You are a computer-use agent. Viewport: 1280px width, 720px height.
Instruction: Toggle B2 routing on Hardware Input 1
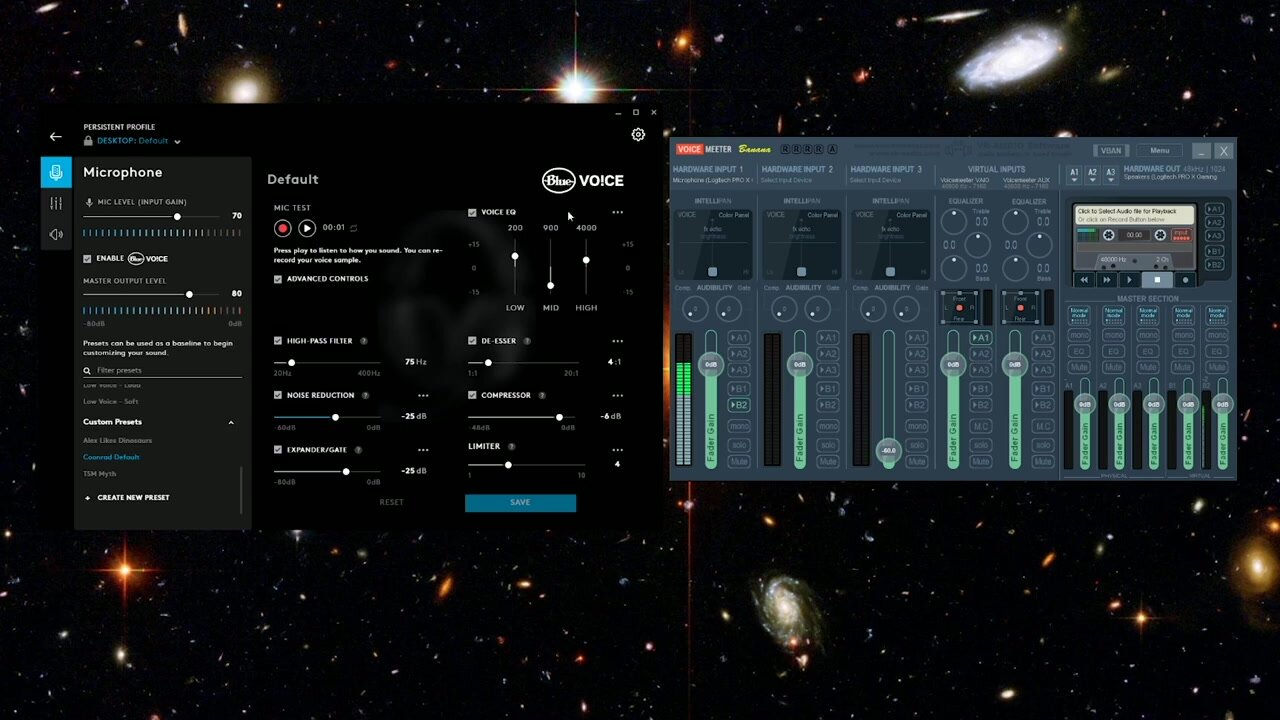pos(740,405)
